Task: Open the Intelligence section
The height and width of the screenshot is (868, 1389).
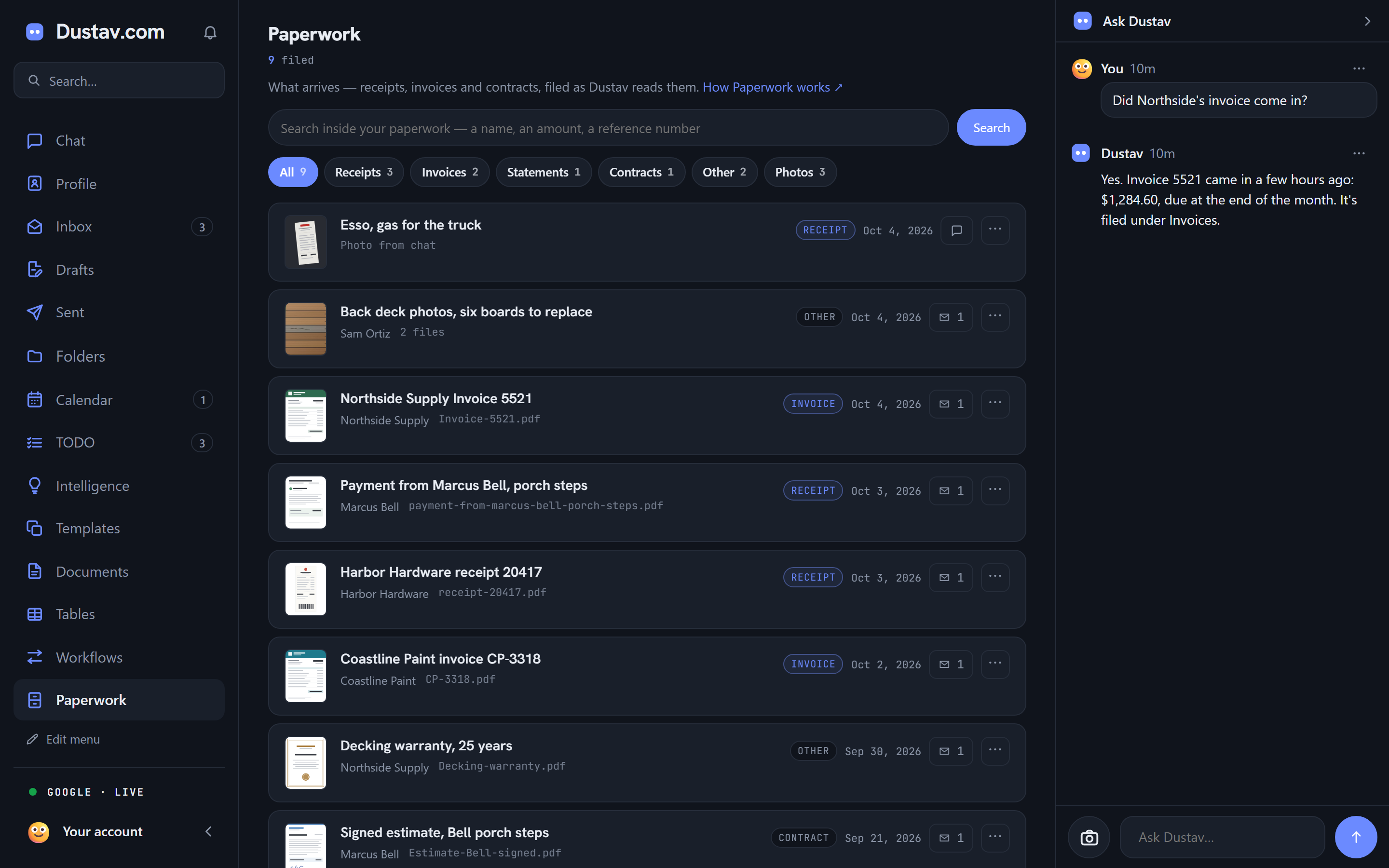Action: click(x=119, y=486)
